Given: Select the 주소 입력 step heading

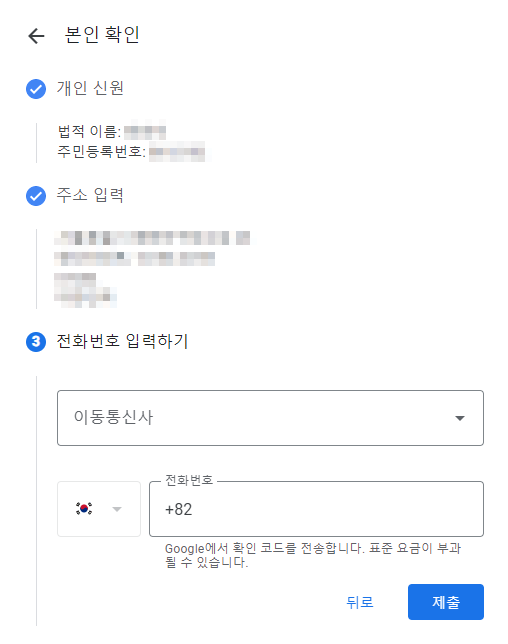Looking at the screenshot, I should [90, 195].
